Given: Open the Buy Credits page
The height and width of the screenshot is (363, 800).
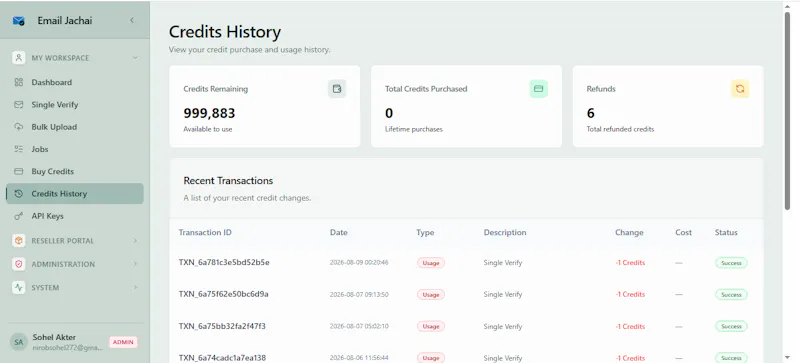Looking at the screenshot, I should point(75,172).
